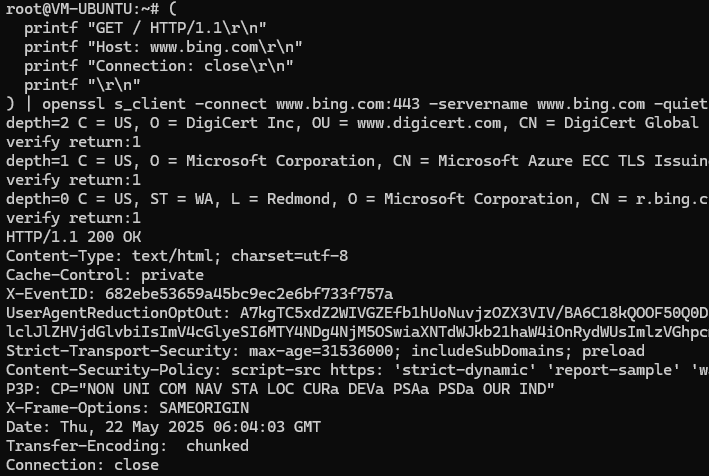709x476 pixels.
Task: Click the HTTP/1.1 200 OK status line
Action: 73,237
